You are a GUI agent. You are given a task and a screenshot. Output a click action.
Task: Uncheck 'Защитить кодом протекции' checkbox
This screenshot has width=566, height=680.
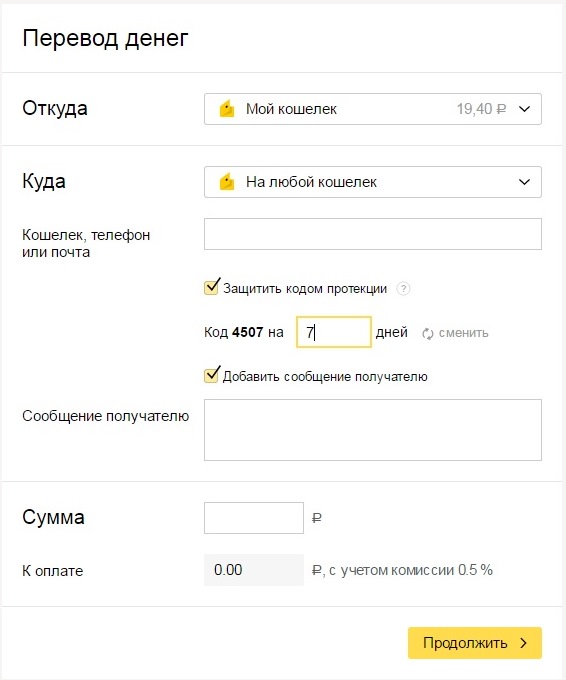click(x=211, y=288)
